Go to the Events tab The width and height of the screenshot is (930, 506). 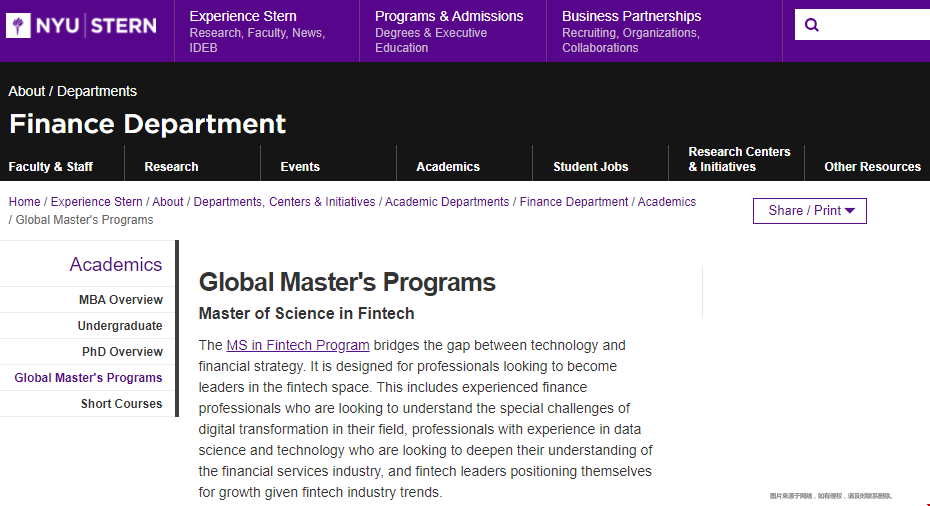pyautogui.click(x=300, y=167)
